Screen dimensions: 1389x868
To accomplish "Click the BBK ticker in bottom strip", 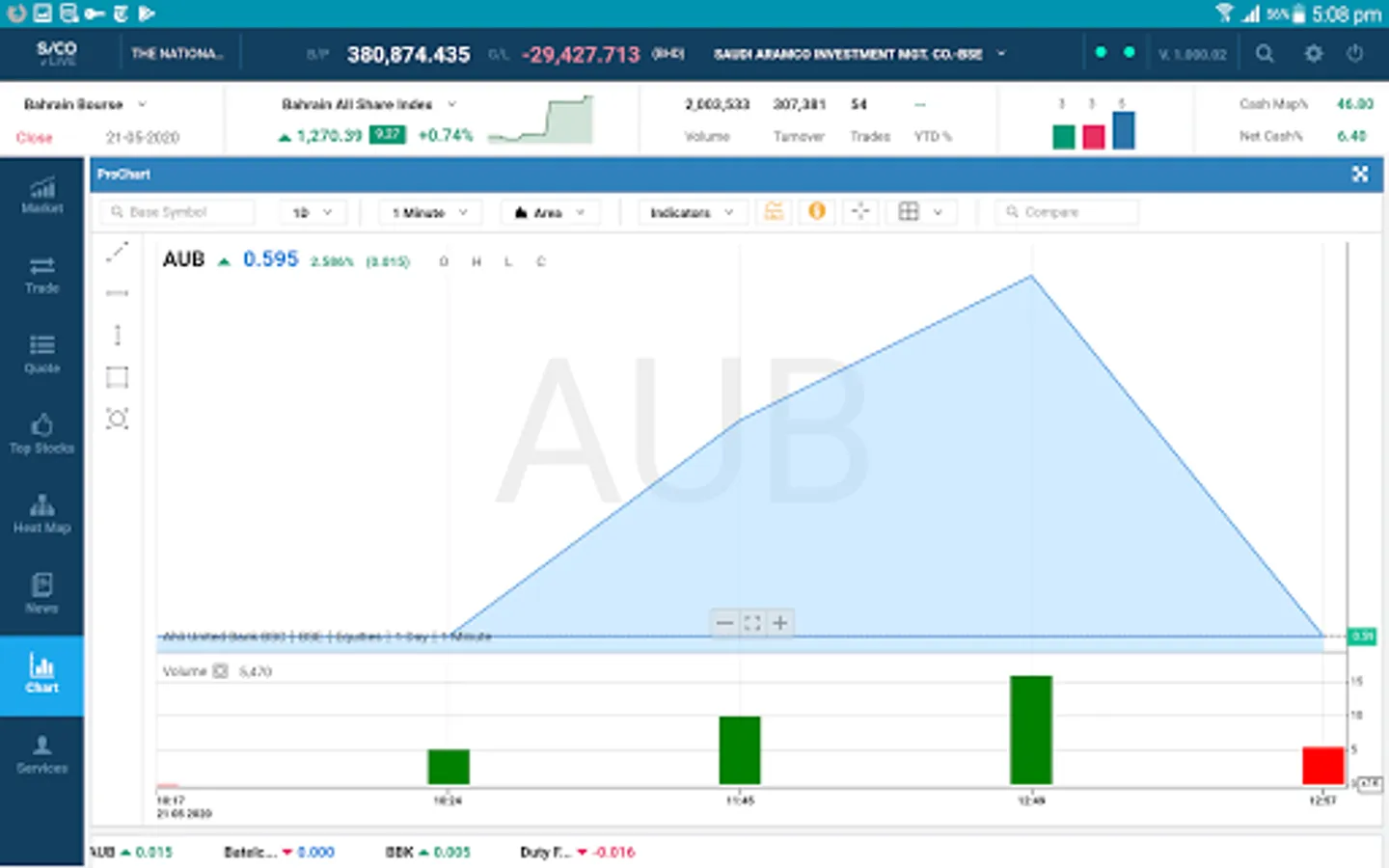I will coord(427,853).
